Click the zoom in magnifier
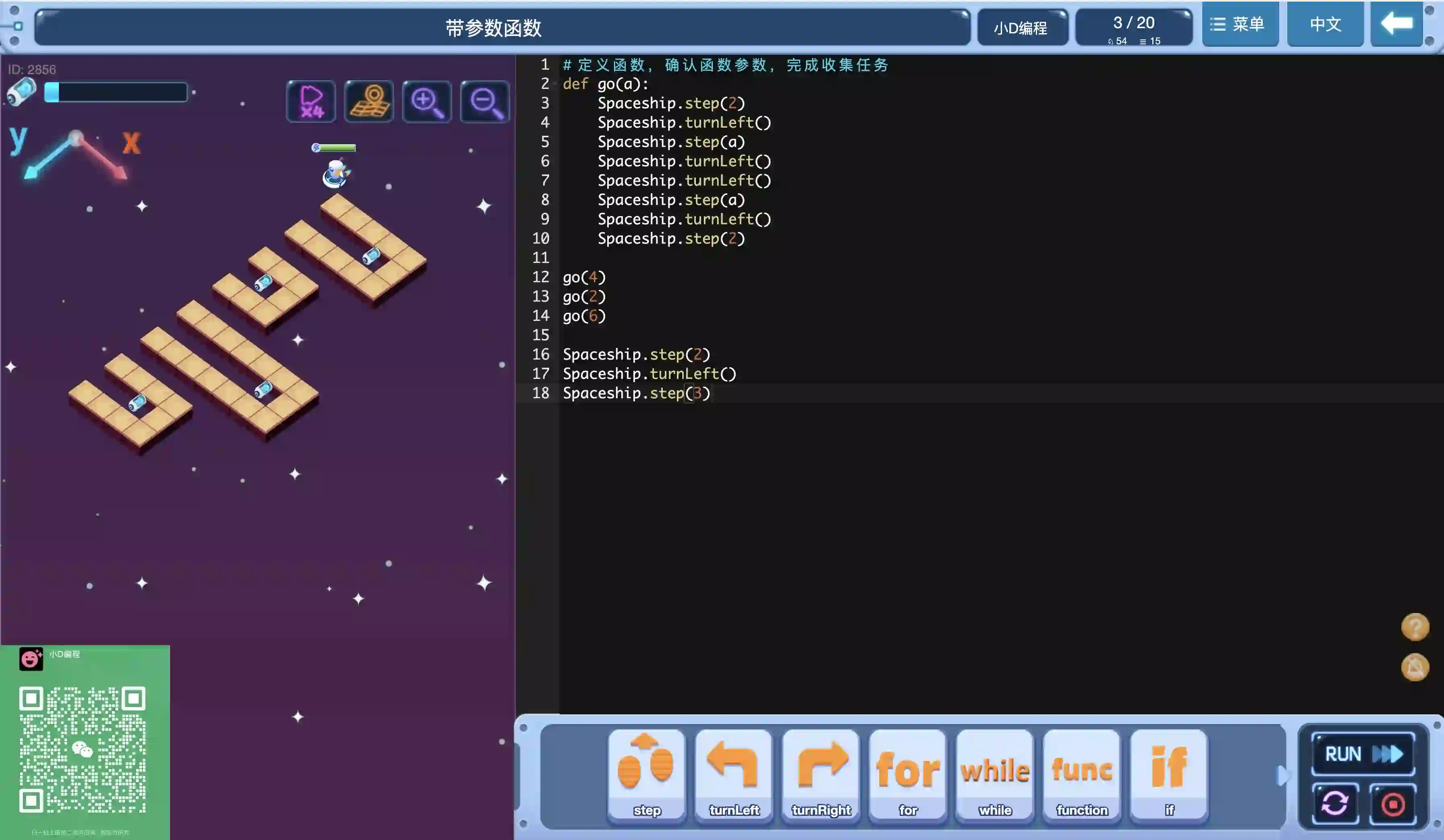This screenshot has height=840, width=1444. pyautogui.click(x=427, y=102)
